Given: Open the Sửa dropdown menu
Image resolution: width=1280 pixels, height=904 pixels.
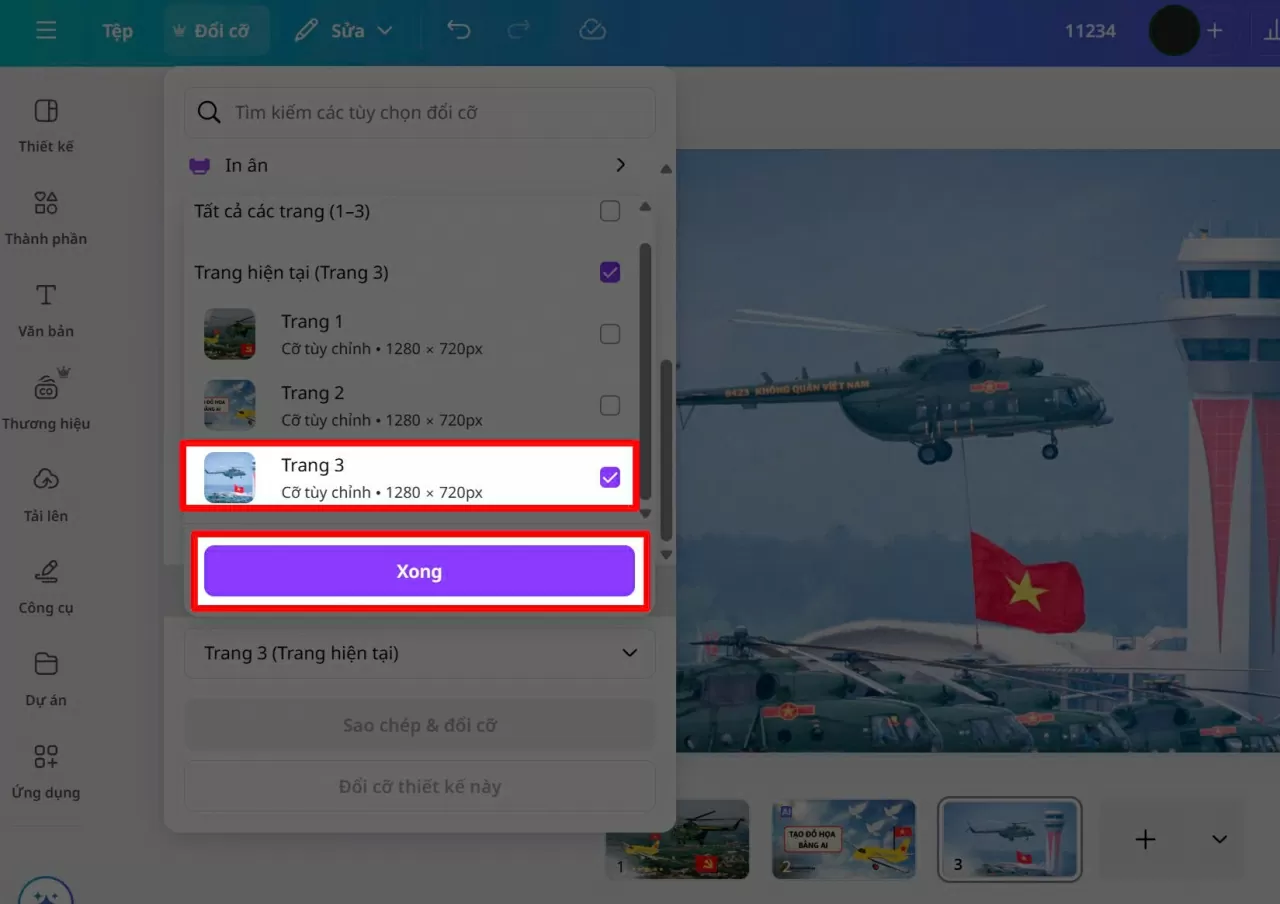Looking at the screenshot, I should 343,30.
